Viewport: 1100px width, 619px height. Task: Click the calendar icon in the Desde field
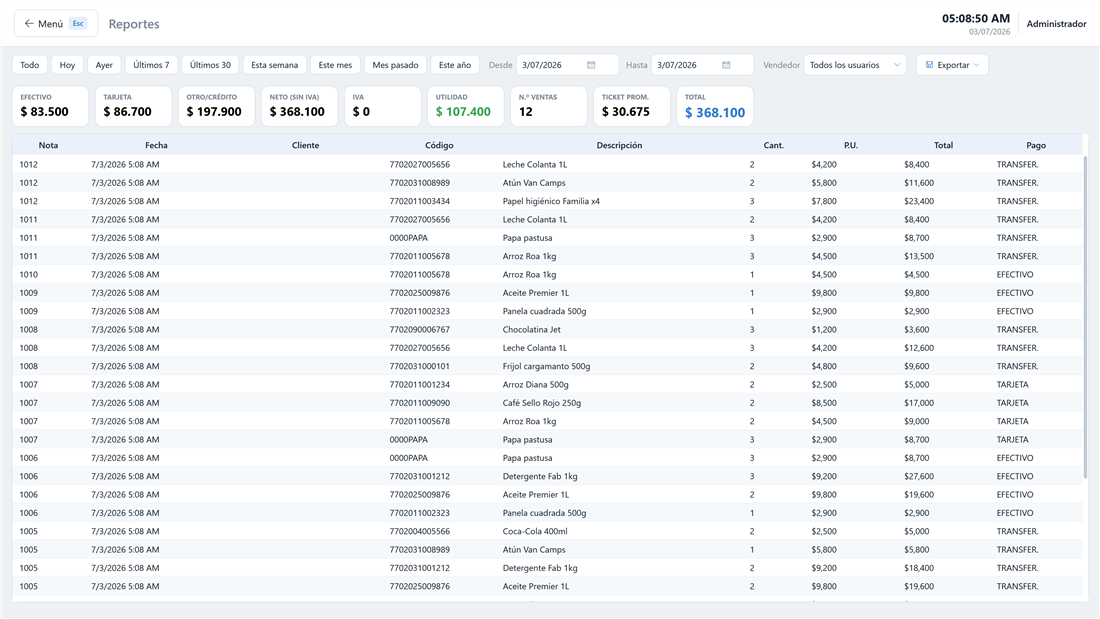tap(591, 65)
